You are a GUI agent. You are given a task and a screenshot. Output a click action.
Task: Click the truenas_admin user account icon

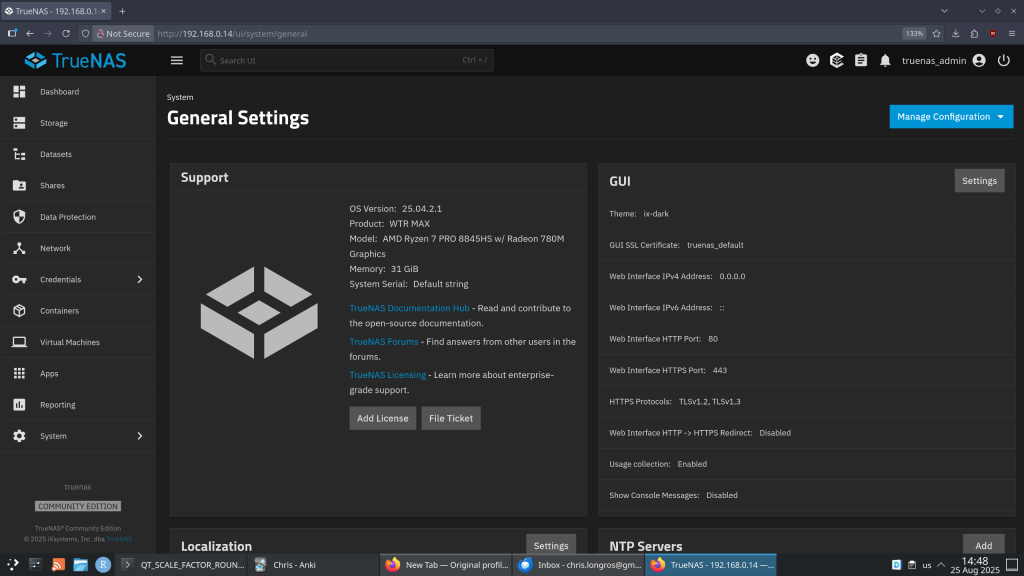coord(978,60)
